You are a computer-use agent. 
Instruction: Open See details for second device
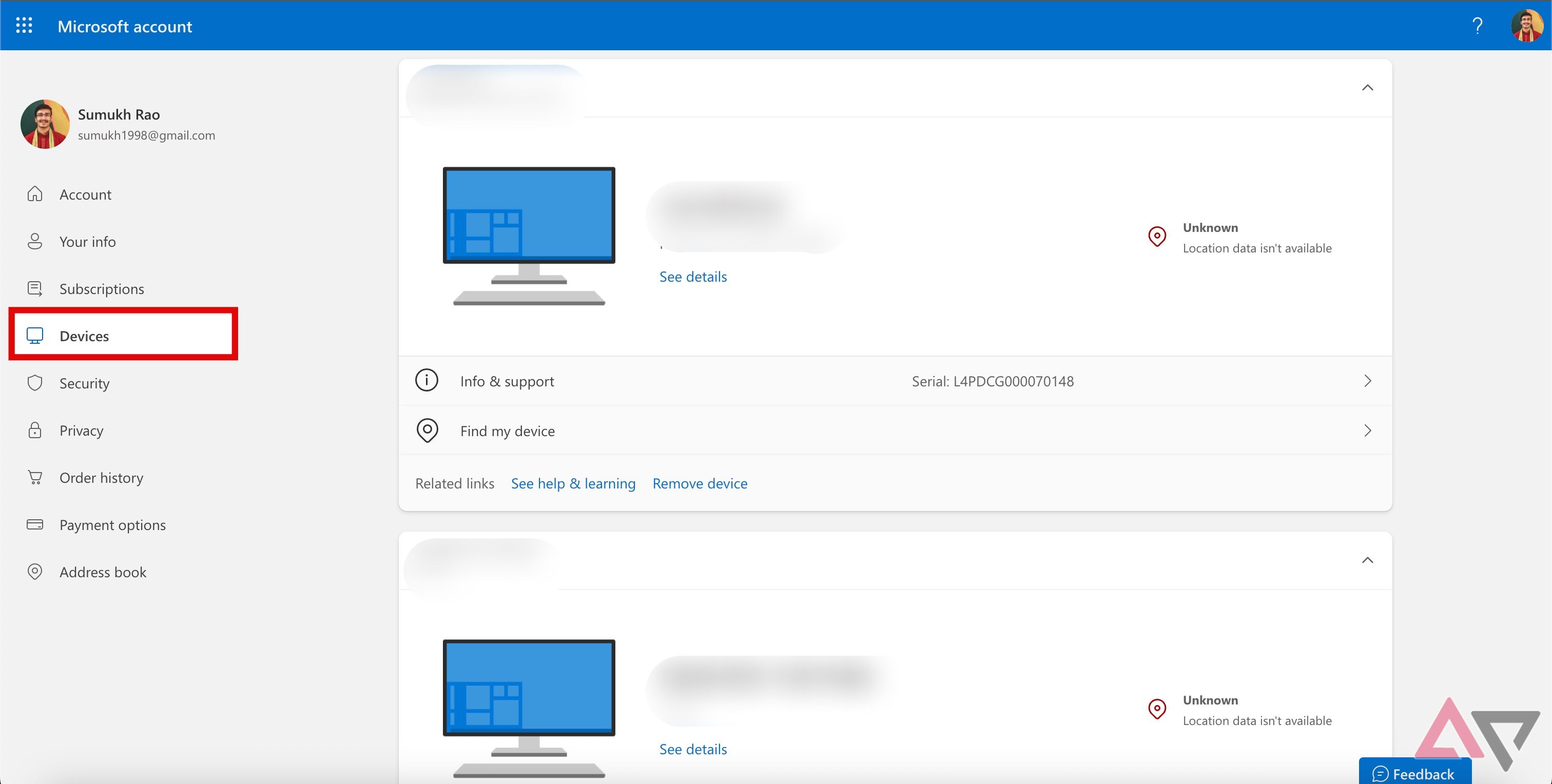(x=693, y=750)
